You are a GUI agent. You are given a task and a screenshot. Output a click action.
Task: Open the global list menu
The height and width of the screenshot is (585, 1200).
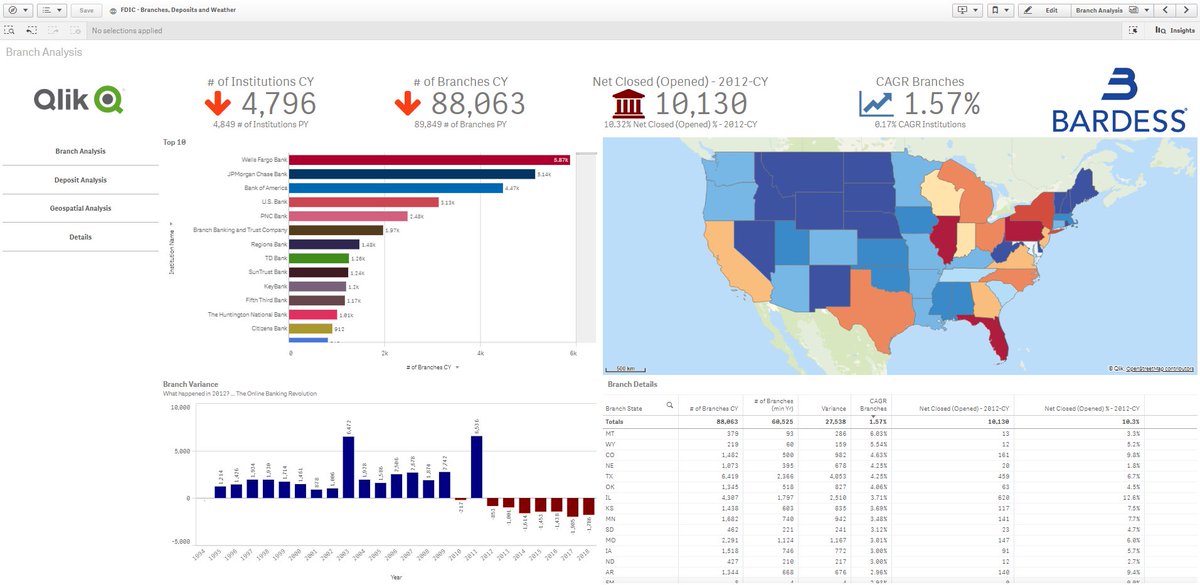(x=52, y=9)
